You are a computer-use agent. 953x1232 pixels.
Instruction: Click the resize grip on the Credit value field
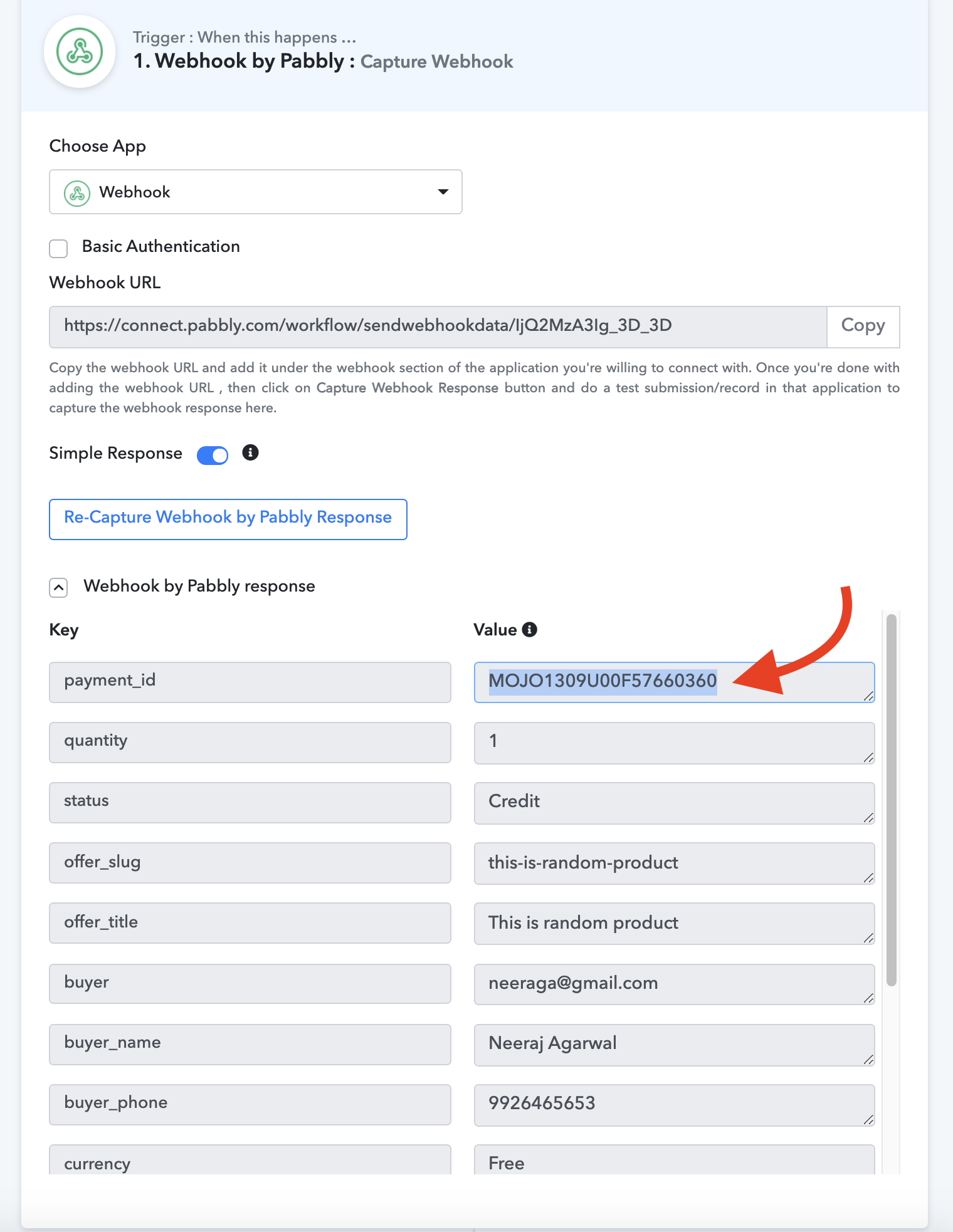[x=868, y=817]
